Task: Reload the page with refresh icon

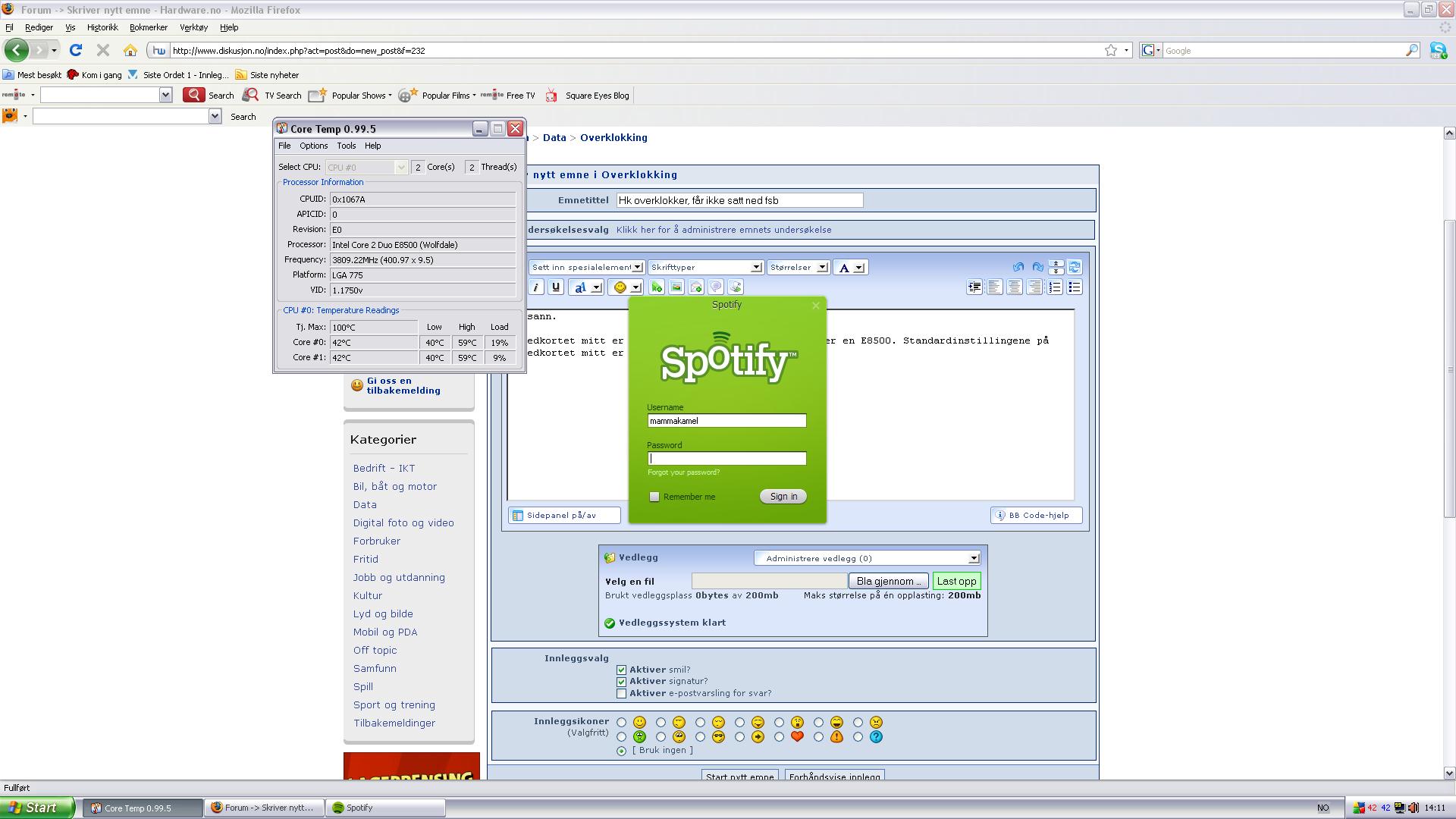Action: point(75,50)
